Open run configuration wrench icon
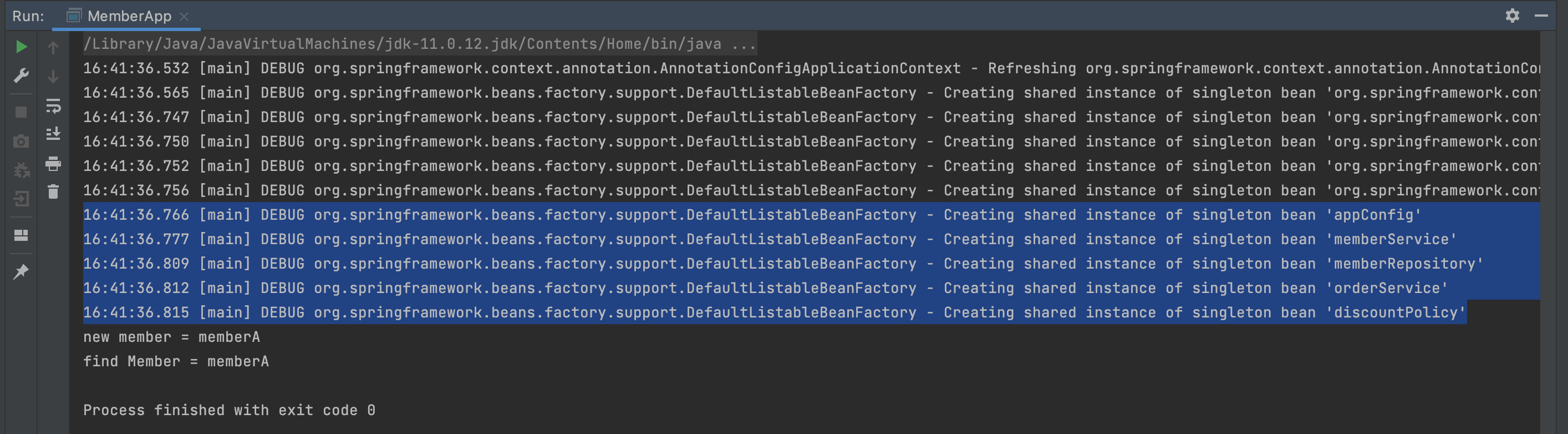Image resolution: width=1568 pixels, height=434 pixels. point(21,75)
